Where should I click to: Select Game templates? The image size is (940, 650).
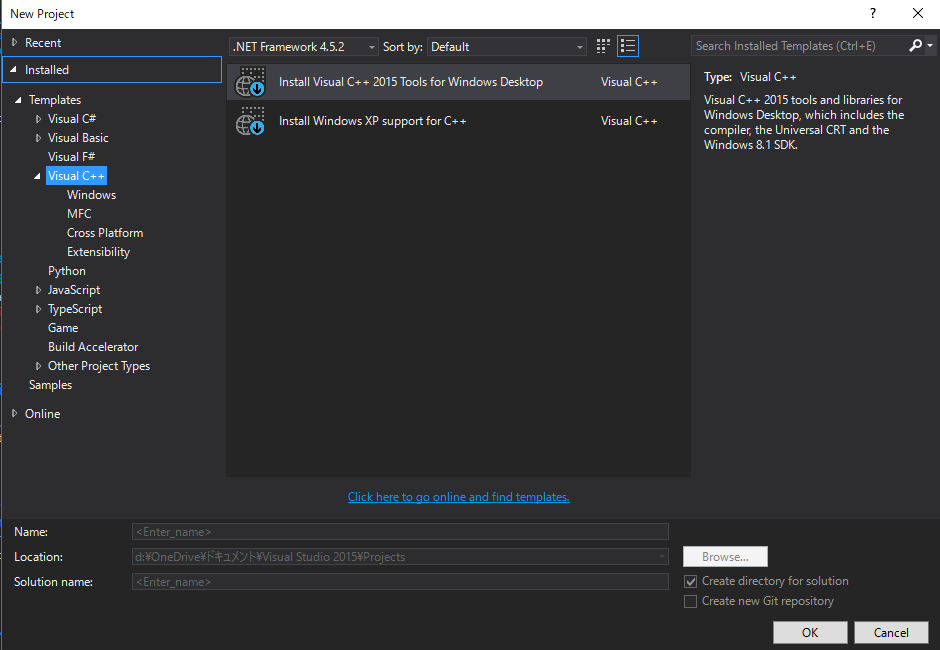click(x=63, y=328)
